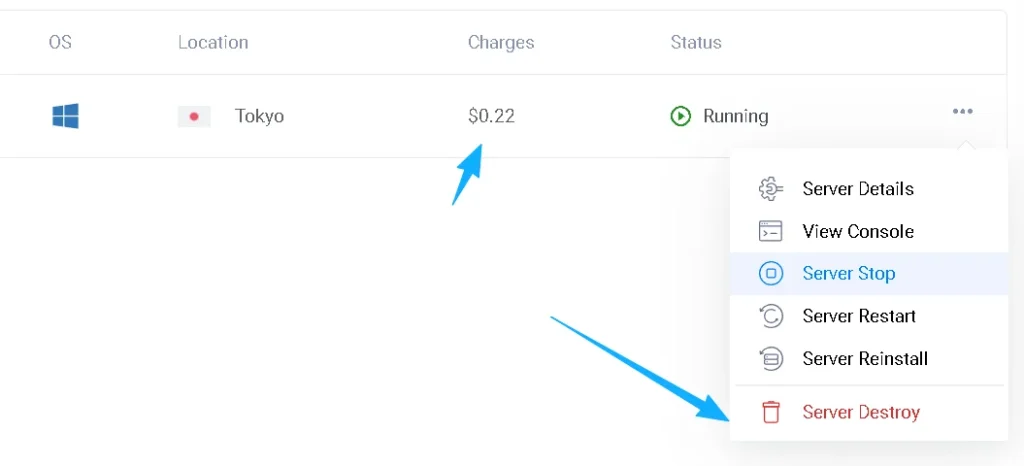Click the $0.22 charges value
Viewport: 1024px width, 466px height.
pos(491,116)
